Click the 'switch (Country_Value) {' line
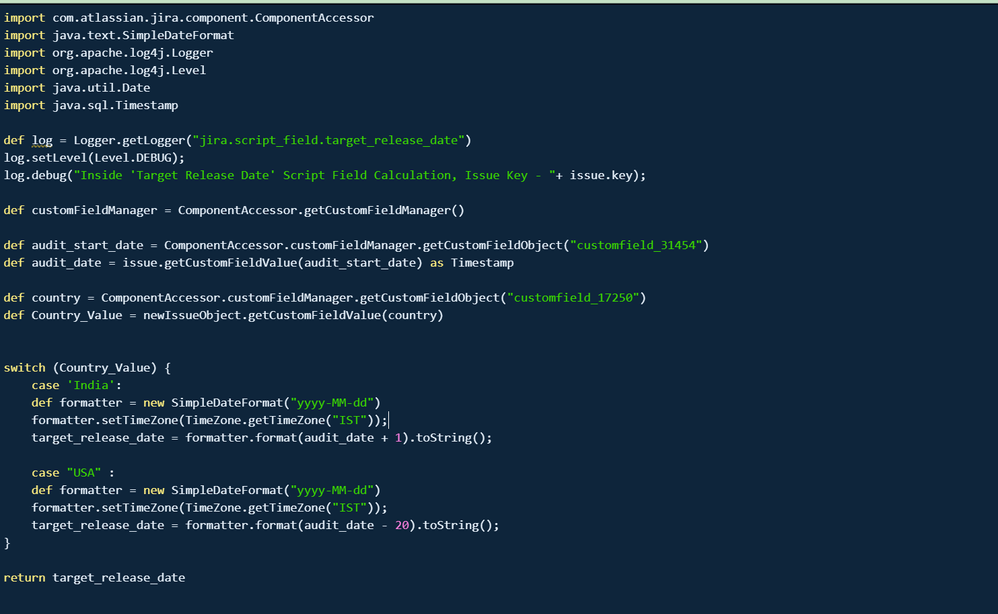The height and width of the screenshot is (614, 998). pyautogui.click(x=87, y=368)
